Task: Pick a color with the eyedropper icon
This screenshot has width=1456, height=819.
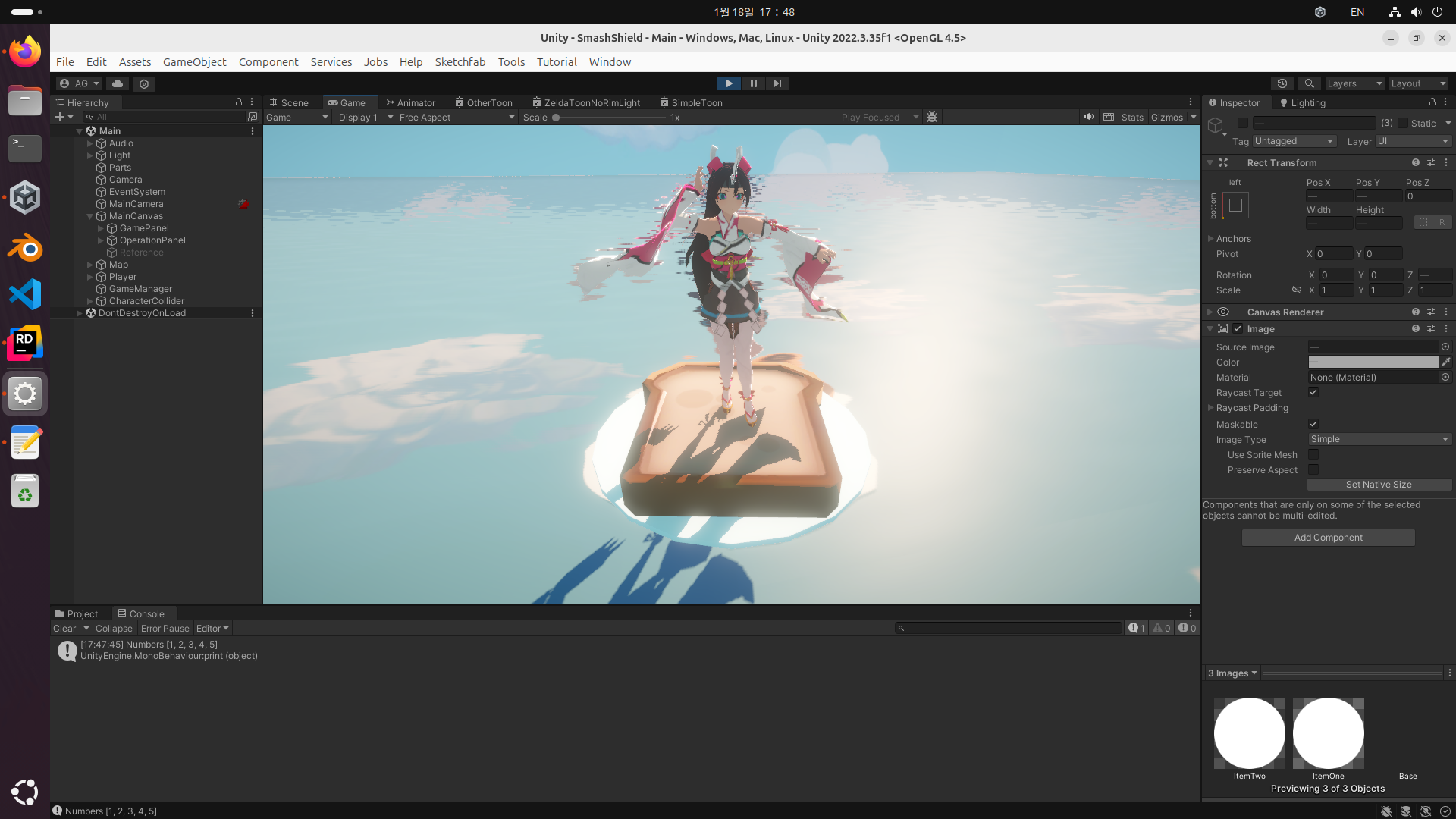Action: 1446,362
